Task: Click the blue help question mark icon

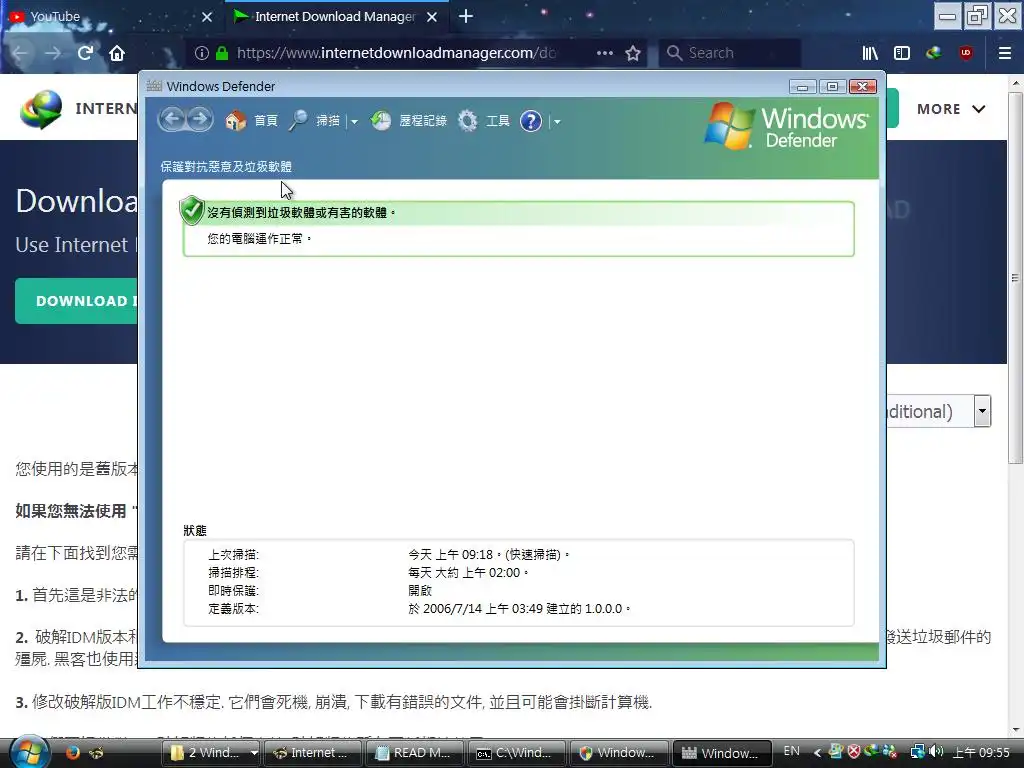Action: 531,121
